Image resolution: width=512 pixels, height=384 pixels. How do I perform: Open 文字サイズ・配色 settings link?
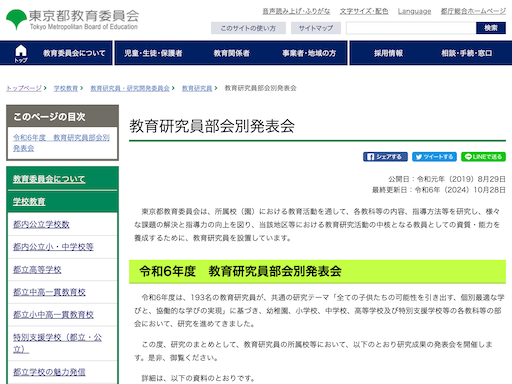364,11
